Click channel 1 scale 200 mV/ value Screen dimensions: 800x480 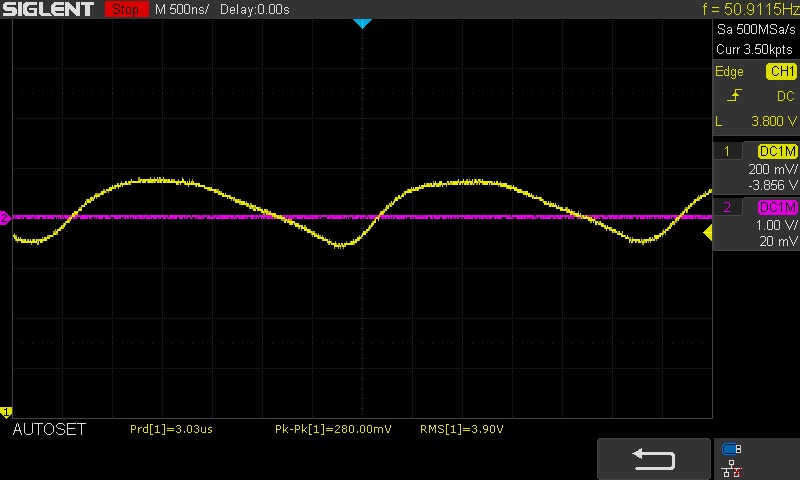pyautogui.click(x=772, y=169)
